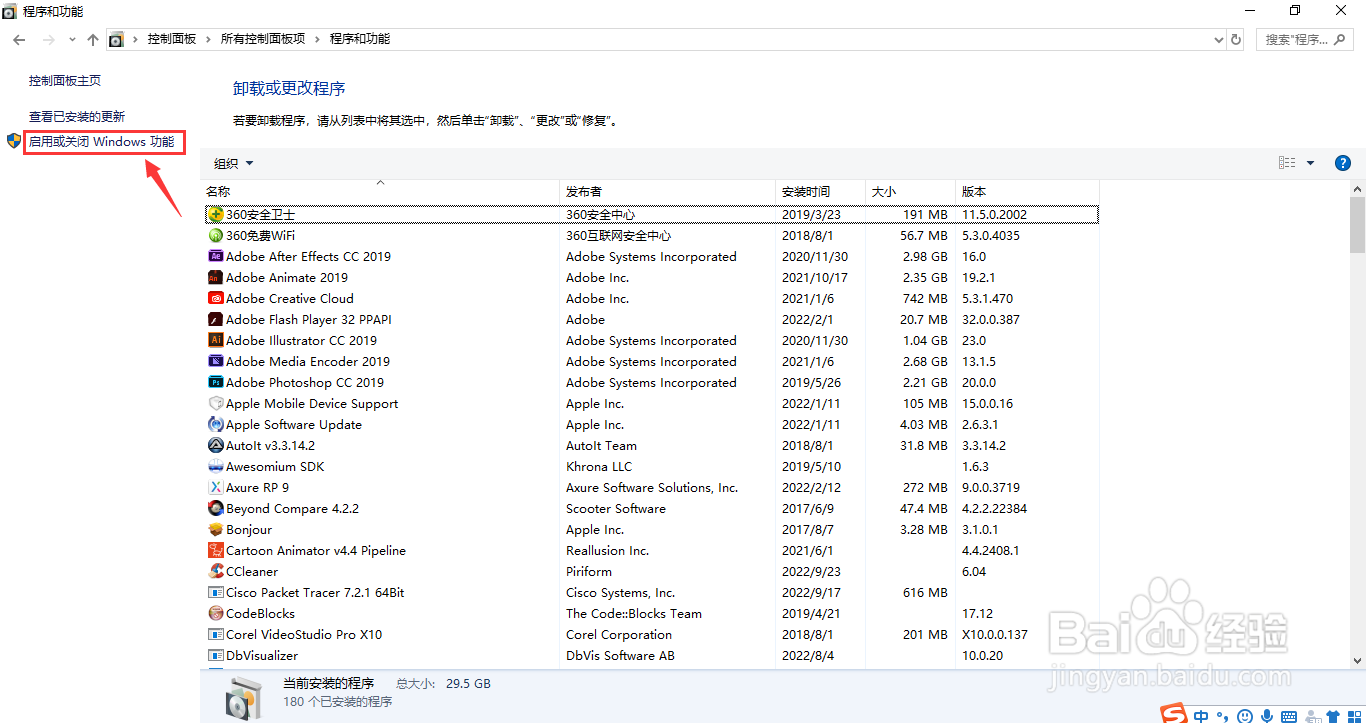
Task: Go up one folder level arrow
Action: point(93,39)
